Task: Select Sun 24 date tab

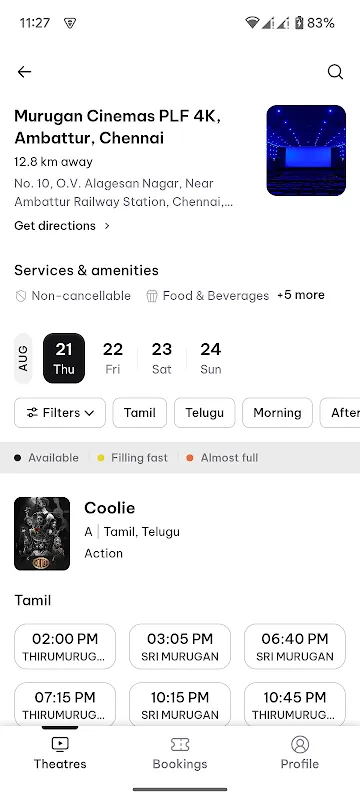Action: tap(211, 358)
